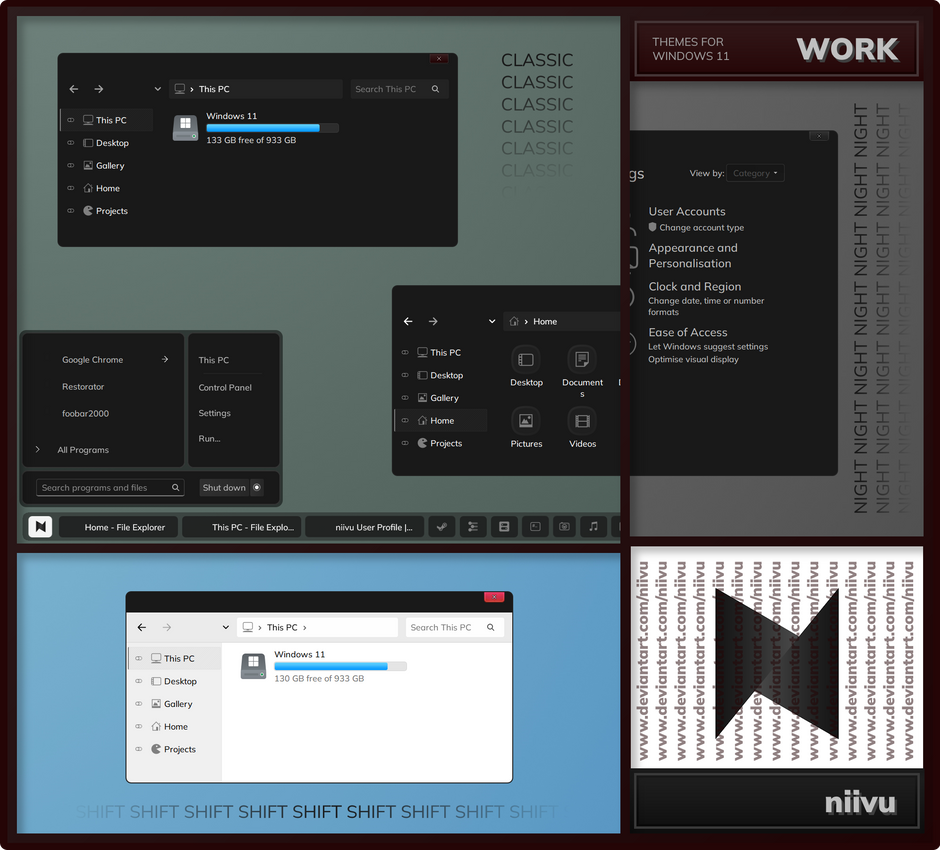Open Videos folder icon in Home window
This screenshot has height=850, width=940.
pos(582,421)
